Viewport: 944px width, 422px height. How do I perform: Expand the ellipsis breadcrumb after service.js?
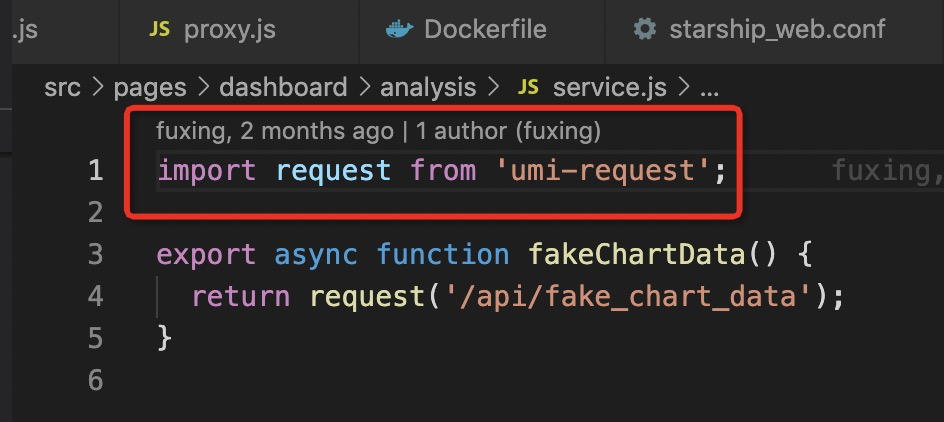[x=709, y=88]
